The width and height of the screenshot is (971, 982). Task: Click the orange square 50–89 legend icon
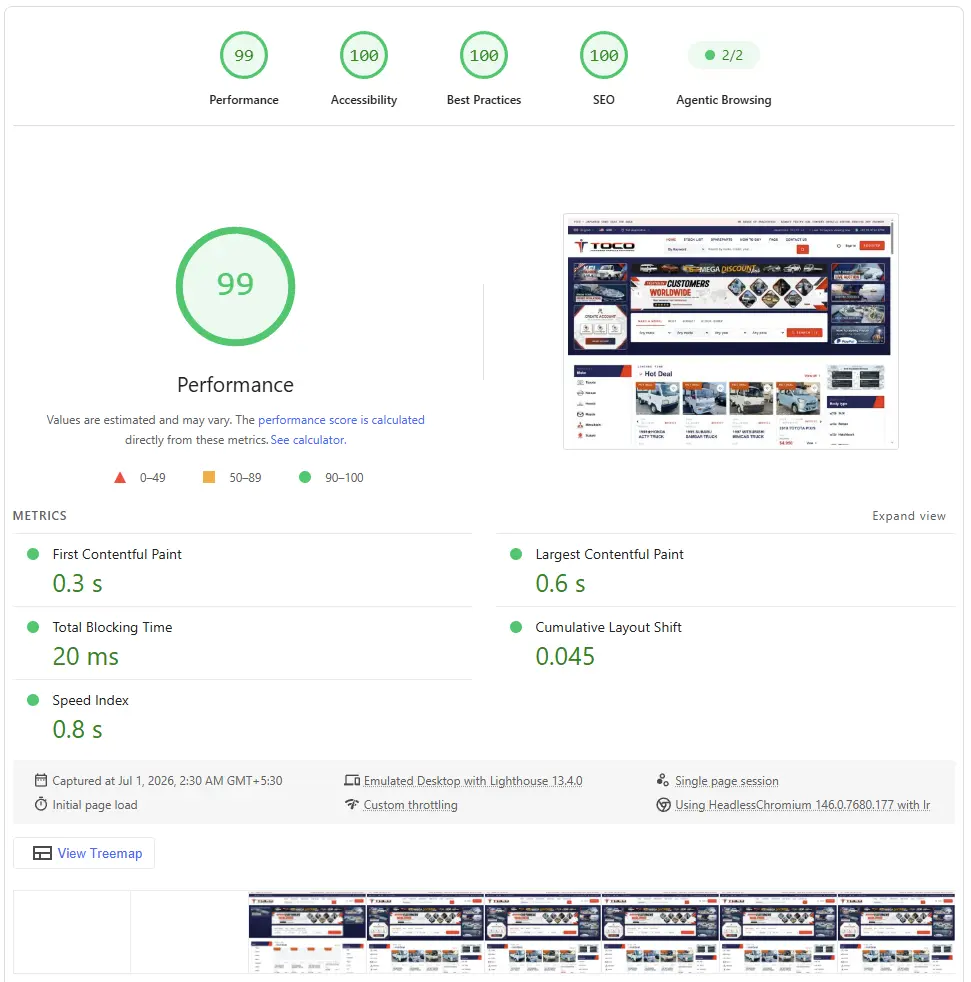click(x=209, y=477)
